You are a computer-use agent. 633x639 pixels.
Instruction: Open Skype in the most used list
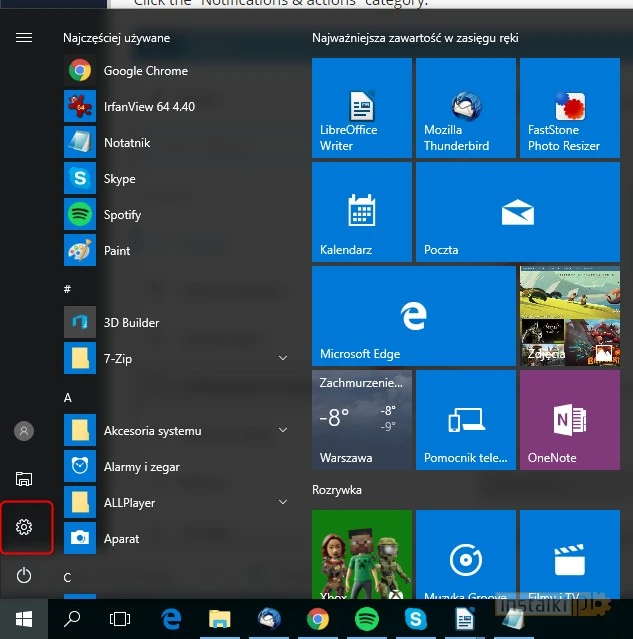pos(119,179)
